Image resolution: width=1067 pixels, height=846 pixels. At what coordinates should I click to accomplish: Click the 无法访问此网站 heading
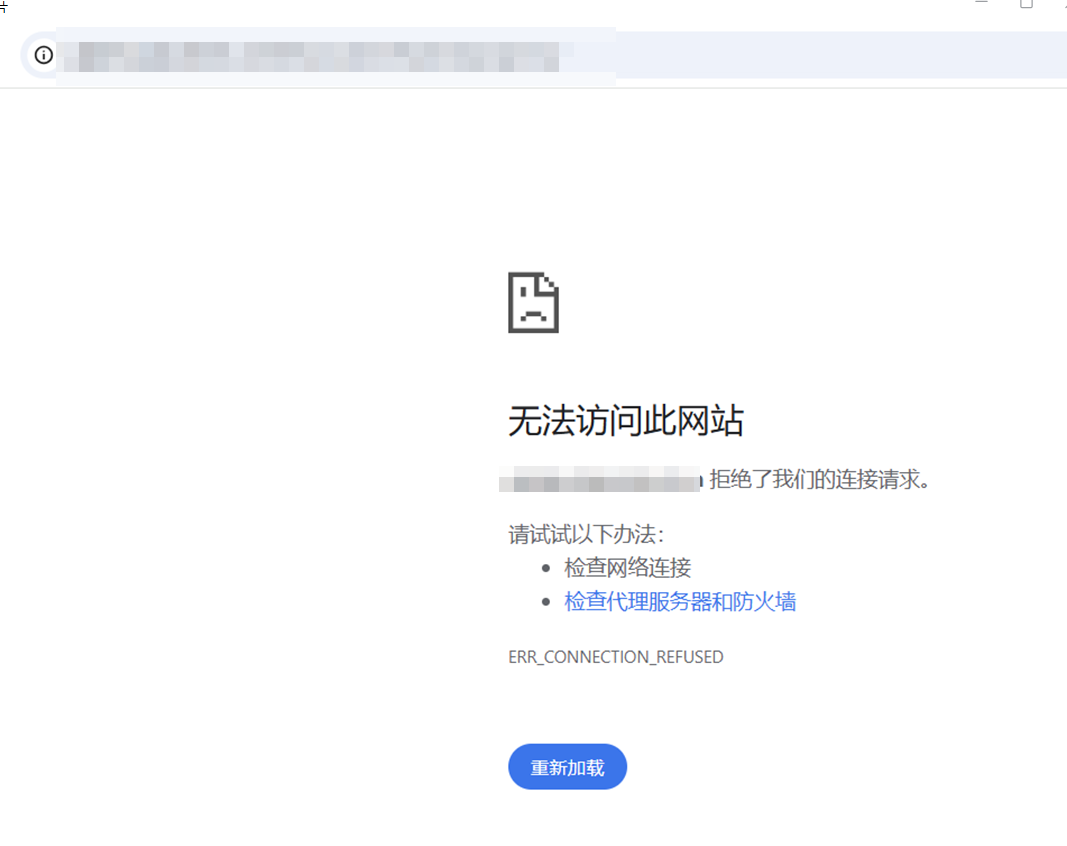click(x=626, y=420)
